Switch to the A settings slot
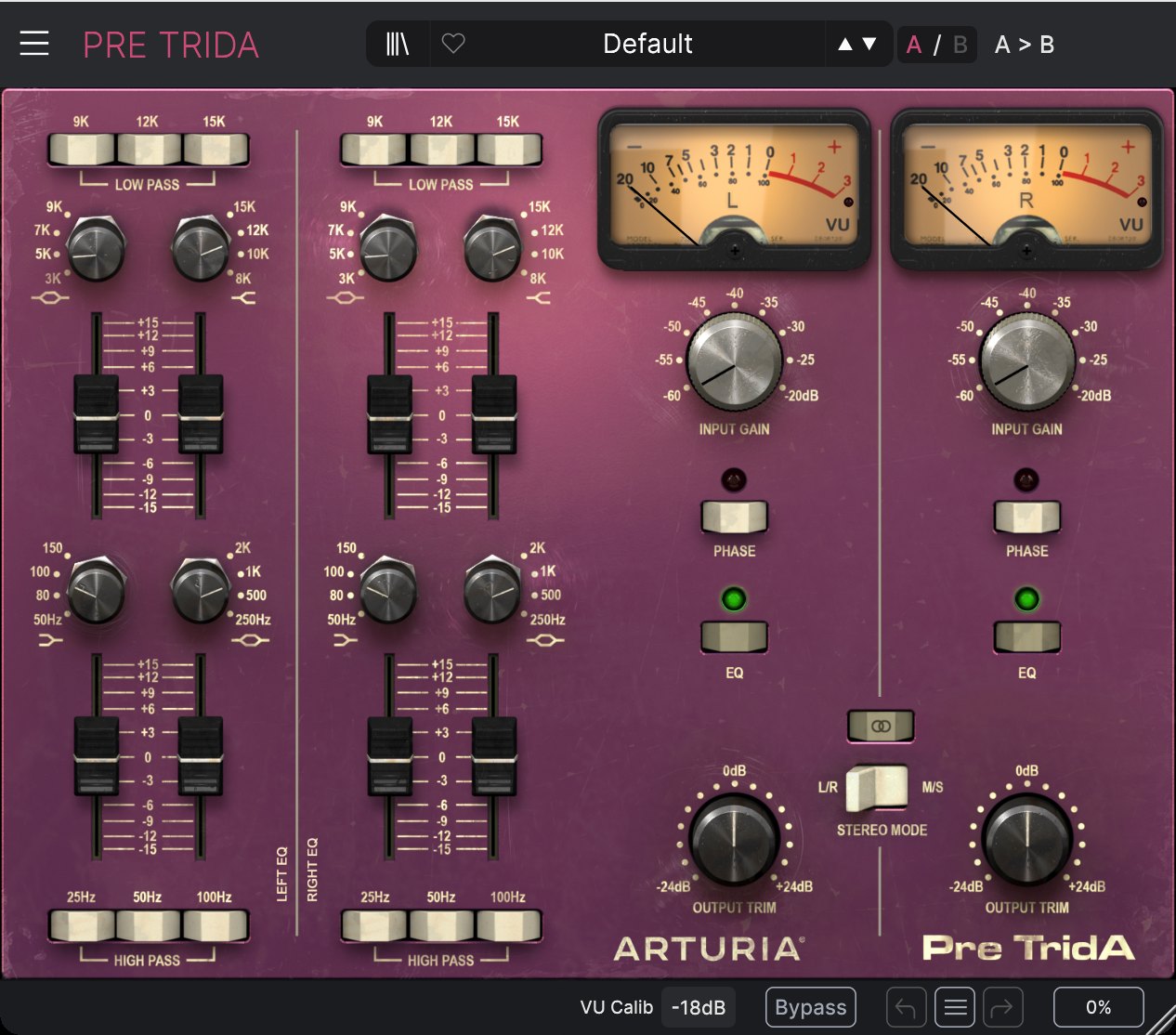Screen dimensions: 1176x1035 (914, 45)
